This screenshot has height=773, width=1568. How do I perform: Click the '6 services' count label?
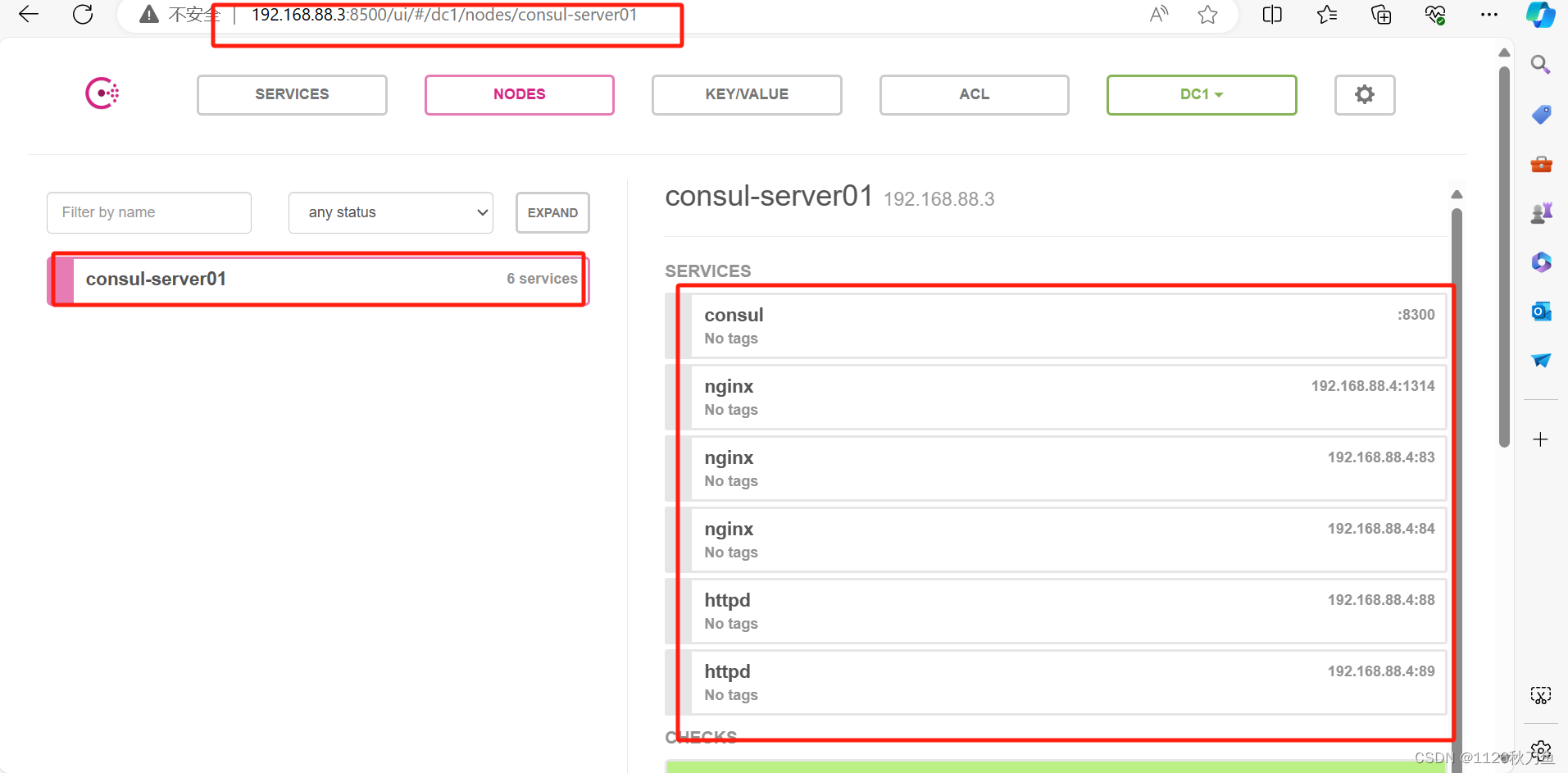coord(542,279)
